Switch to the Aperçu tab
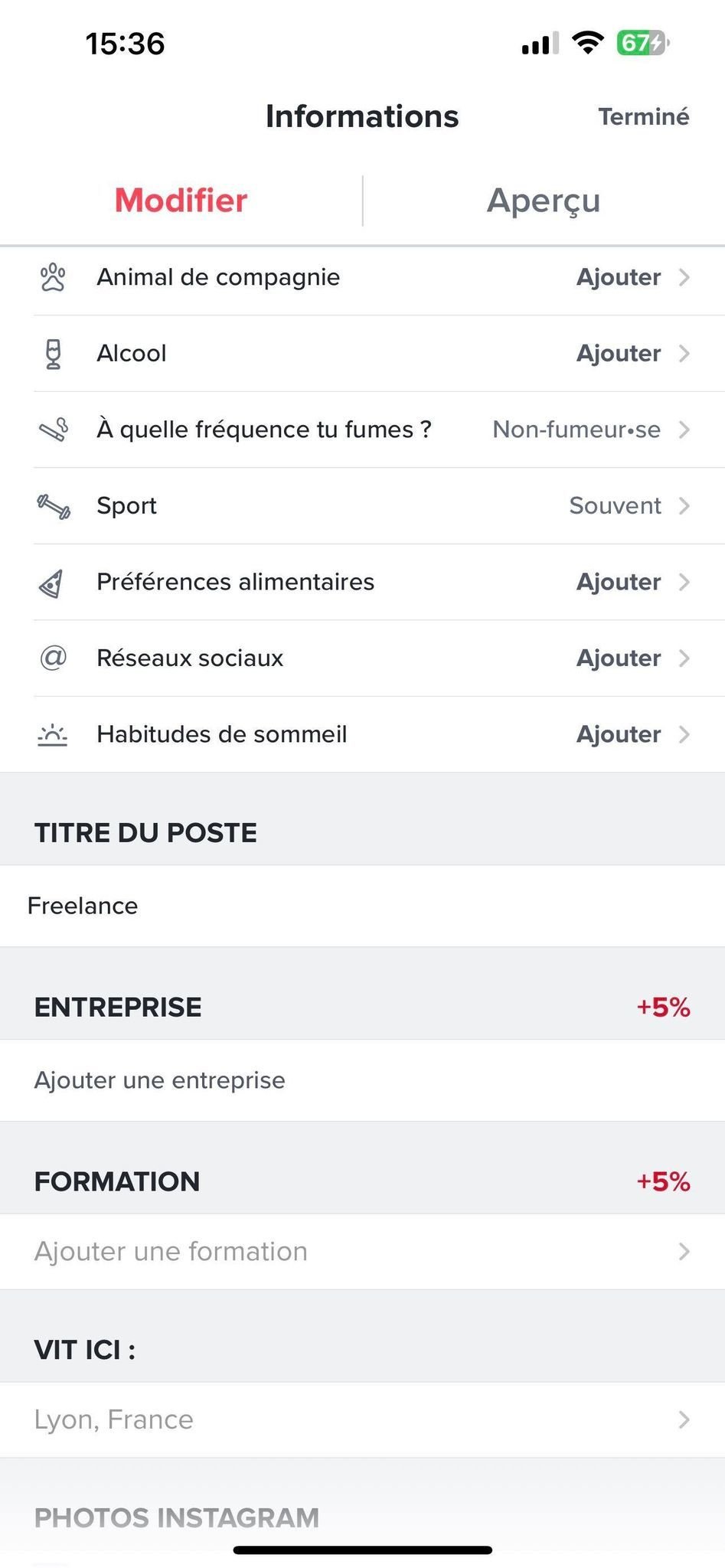 click(x=544, y=201)
